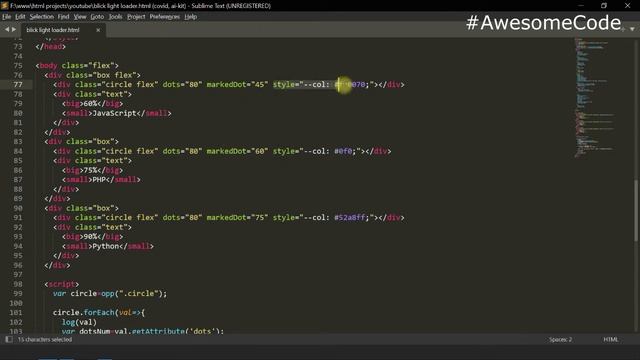
Task: Toggle the side bar icon in status bar
Action: (x=9, y=339)
